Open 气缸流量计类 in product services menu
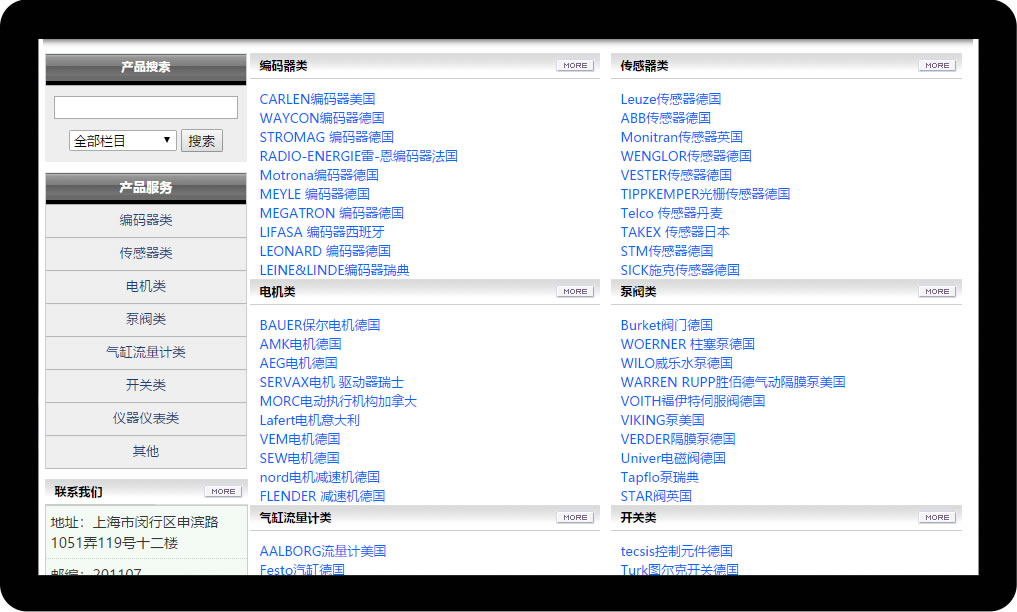Viewport: 1017px width, 612px height. pos(146,353)
